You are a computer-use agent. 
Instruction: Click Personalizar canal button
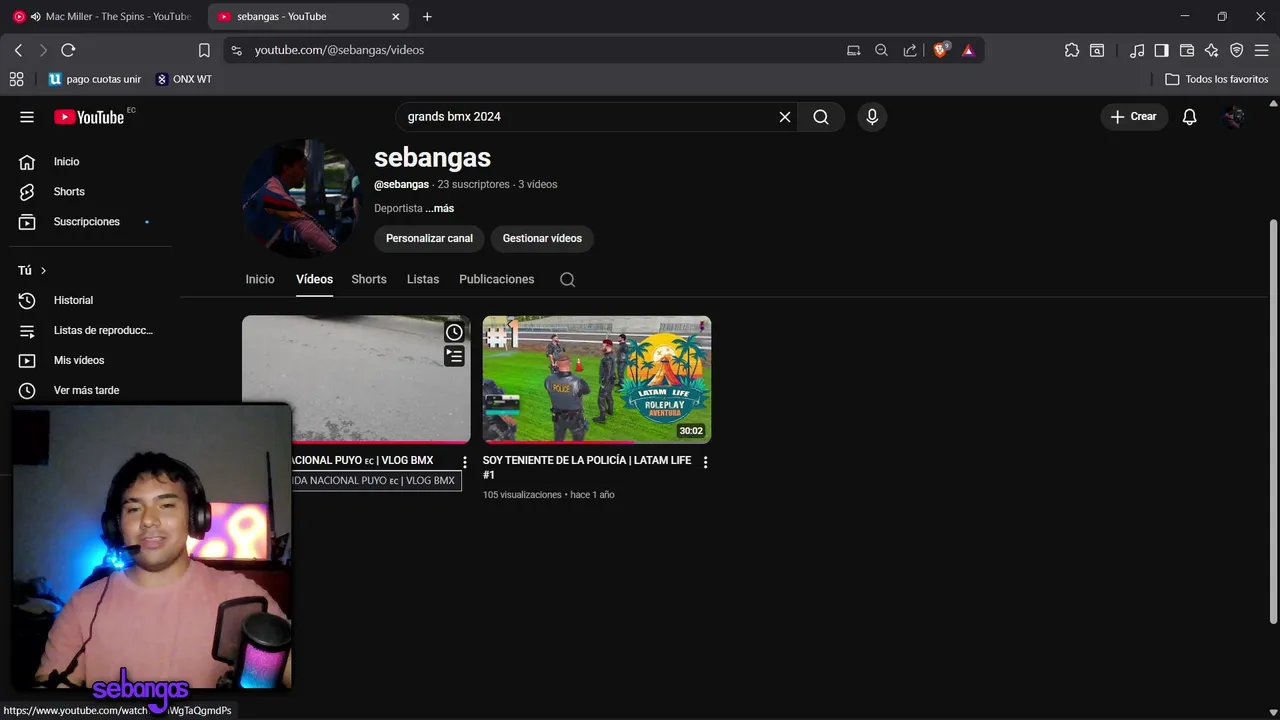click(429, 239)
